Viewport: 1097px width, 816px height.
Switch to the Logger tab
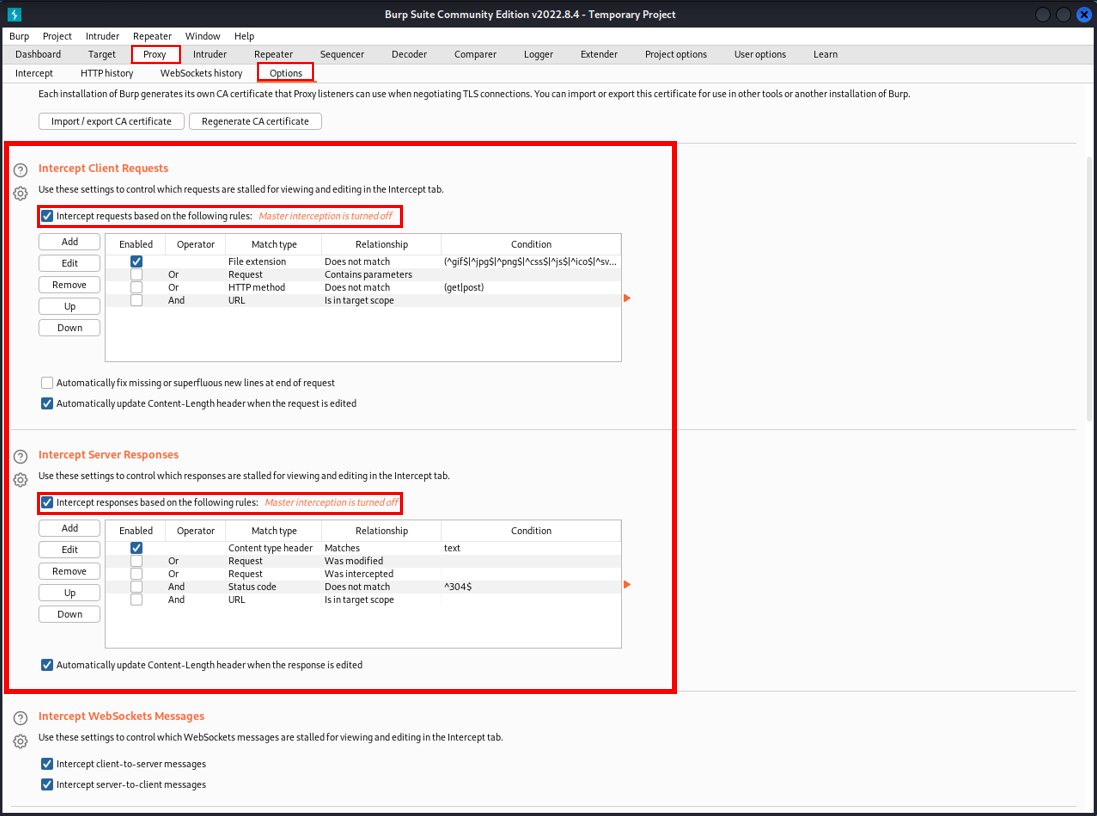[x=538, y=54]
